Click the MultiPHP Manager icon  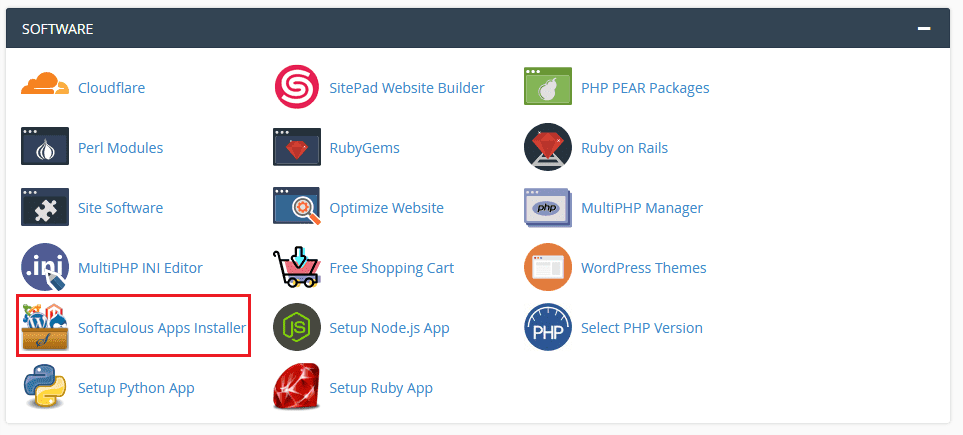(x=548, y=208)
